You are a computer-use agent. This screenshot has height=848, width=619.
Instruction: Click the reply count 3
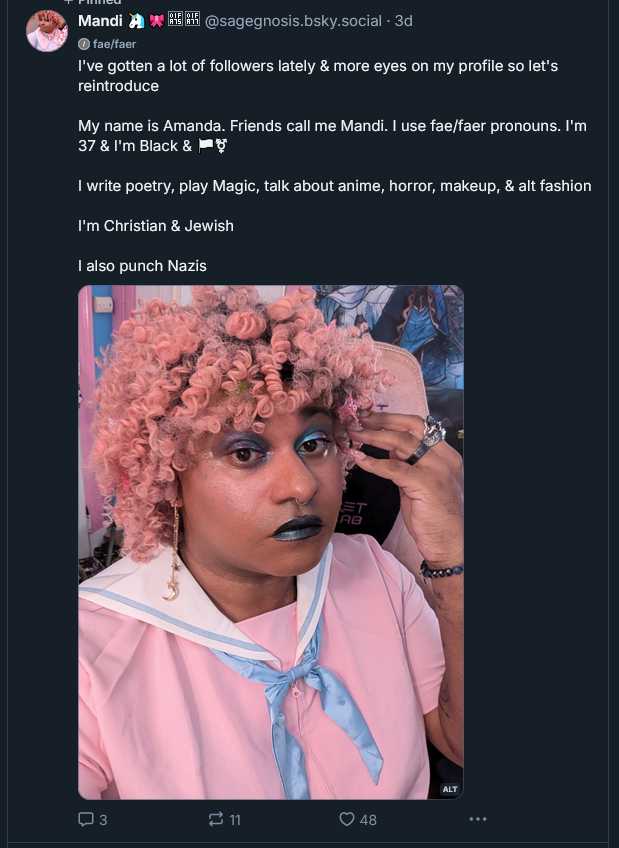(x=103, y=820)
